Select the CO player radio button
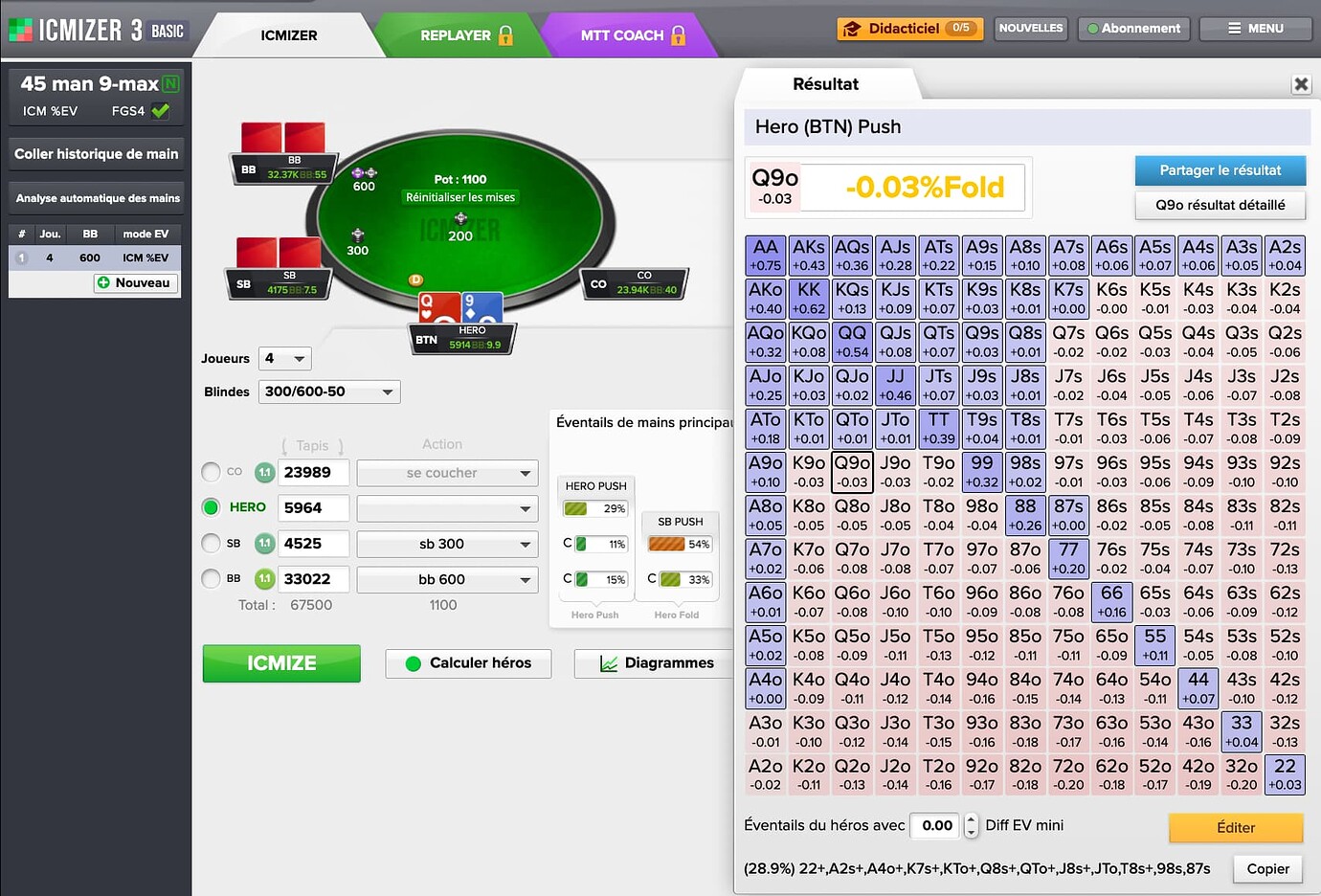The image size is (1321, 896). (x=212, y=472)
